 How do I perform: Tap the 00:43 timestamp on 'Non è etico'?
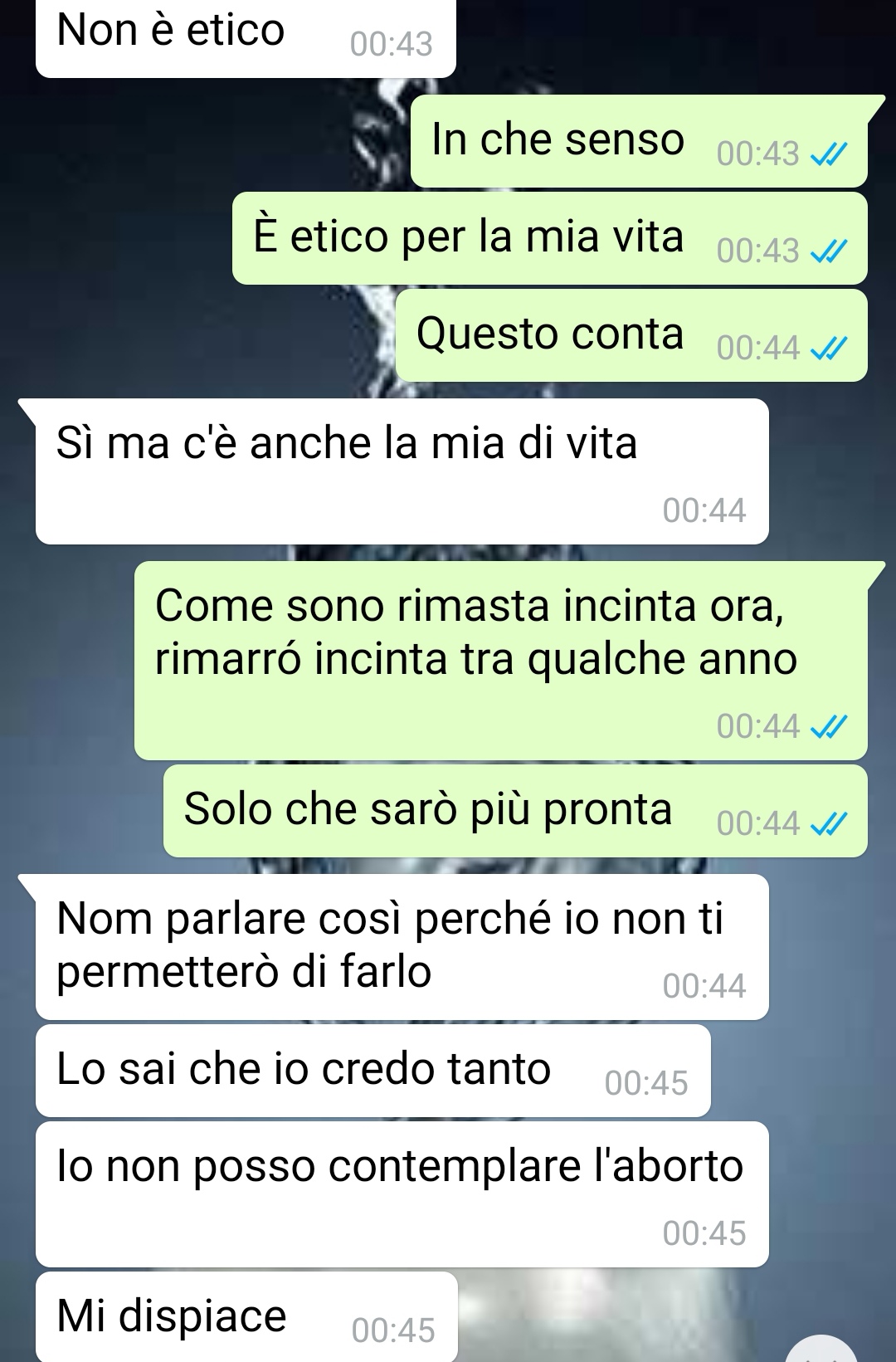[392, 44]
